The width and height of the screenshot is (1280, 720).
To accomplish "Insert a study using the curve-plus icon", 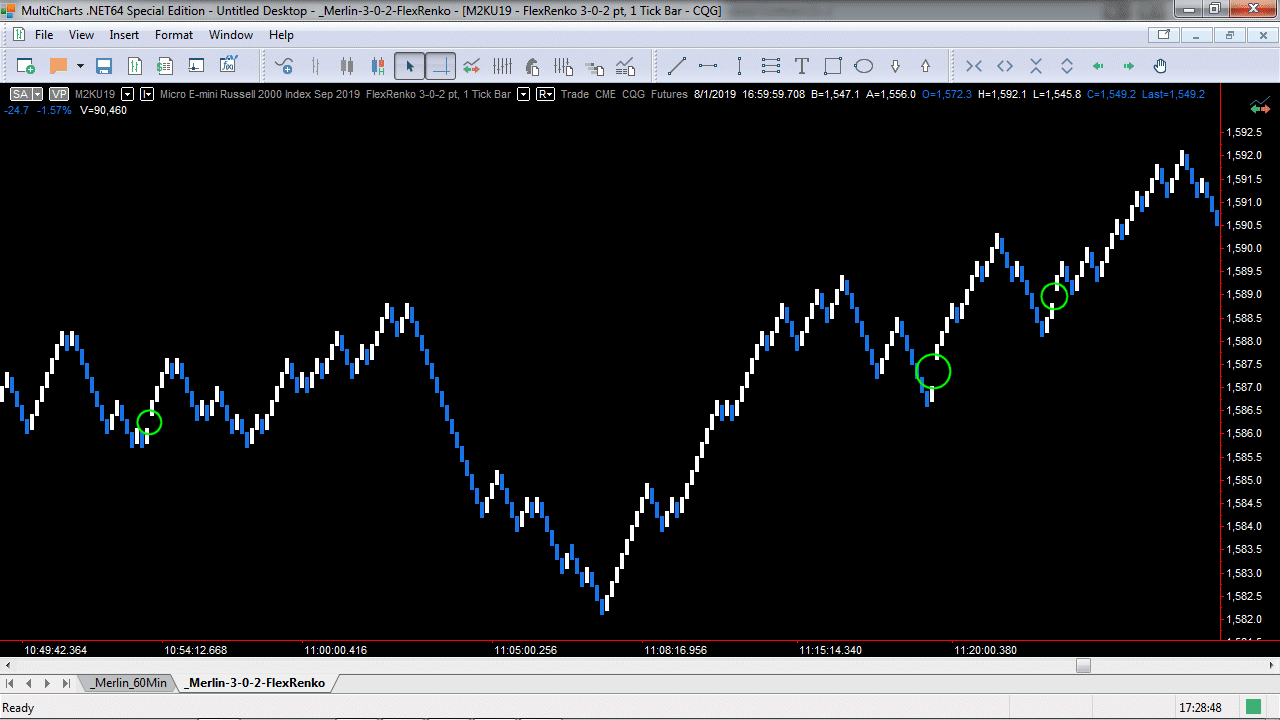I will pyautogui.click(x=285, y=66).
